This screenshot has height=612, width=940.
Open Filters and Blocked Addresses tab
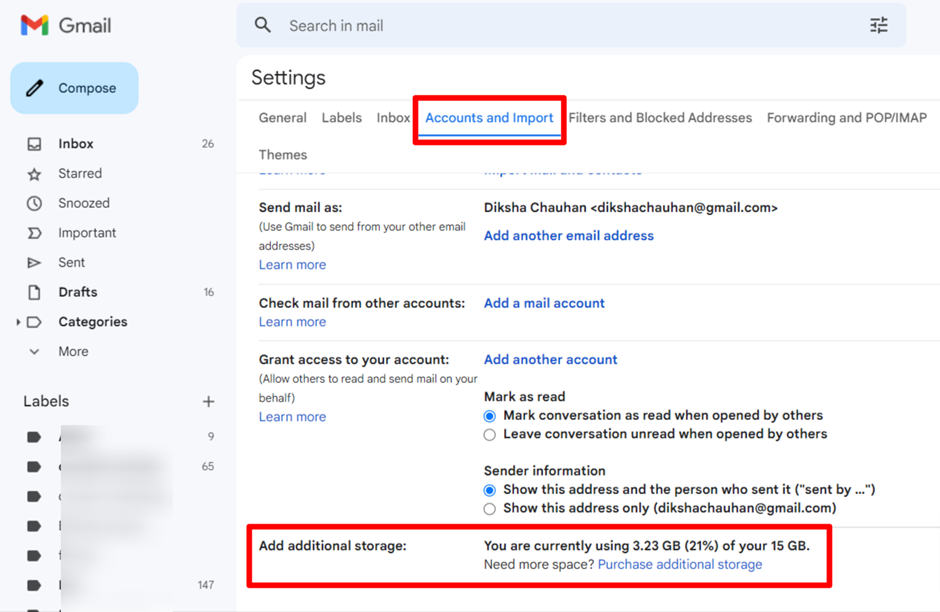click(x=660, y=118)
